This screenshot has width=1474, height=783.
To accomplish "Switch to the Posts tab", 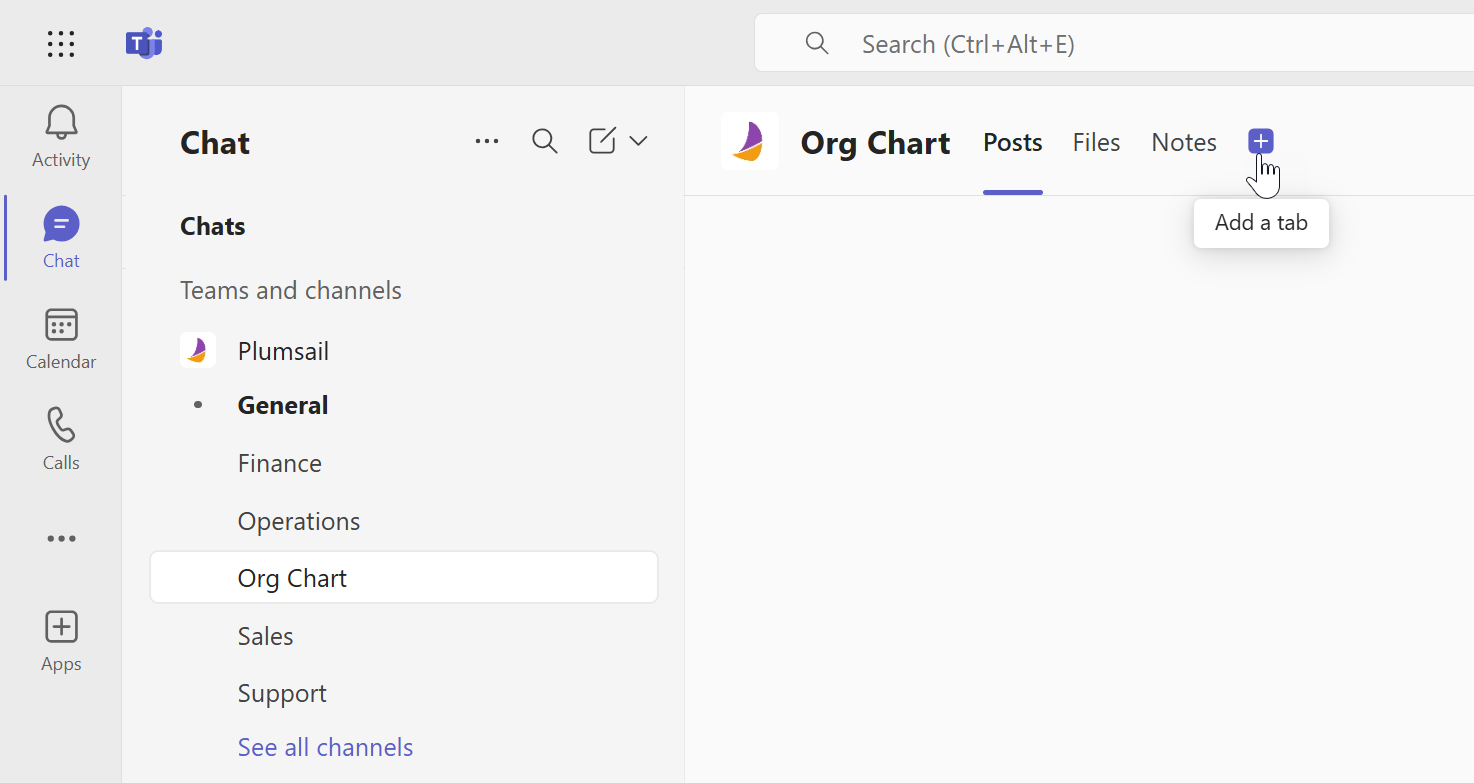I will [1013, 143].
